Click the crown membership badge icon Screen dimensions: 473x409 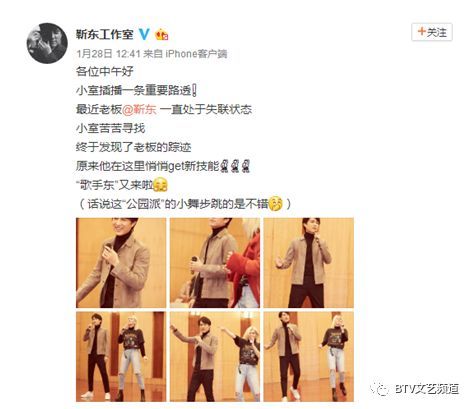162,34
